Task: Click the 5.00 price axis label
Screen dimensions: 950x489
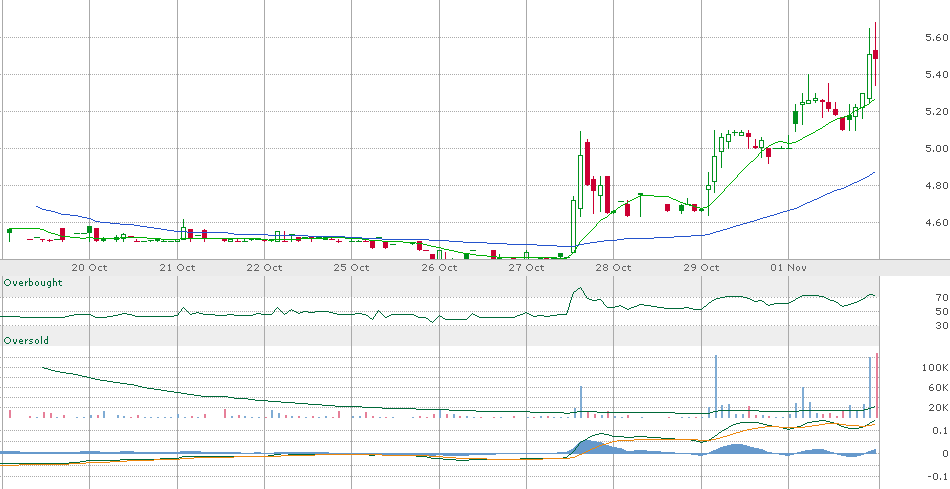Action: pos(936,148)
